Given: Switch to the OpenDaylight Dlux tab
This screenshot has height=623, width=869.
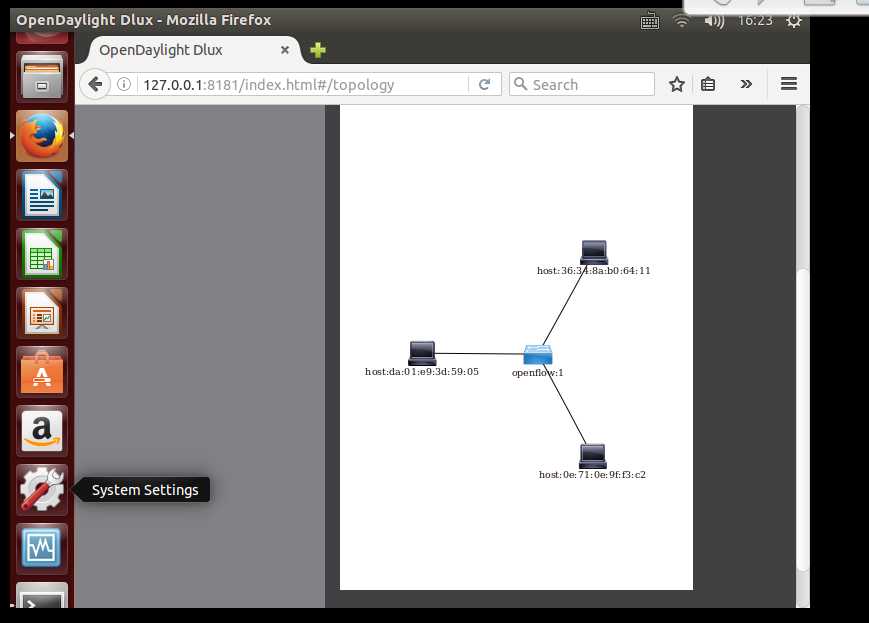Looking at the screenshot, I should click(194, 50).
